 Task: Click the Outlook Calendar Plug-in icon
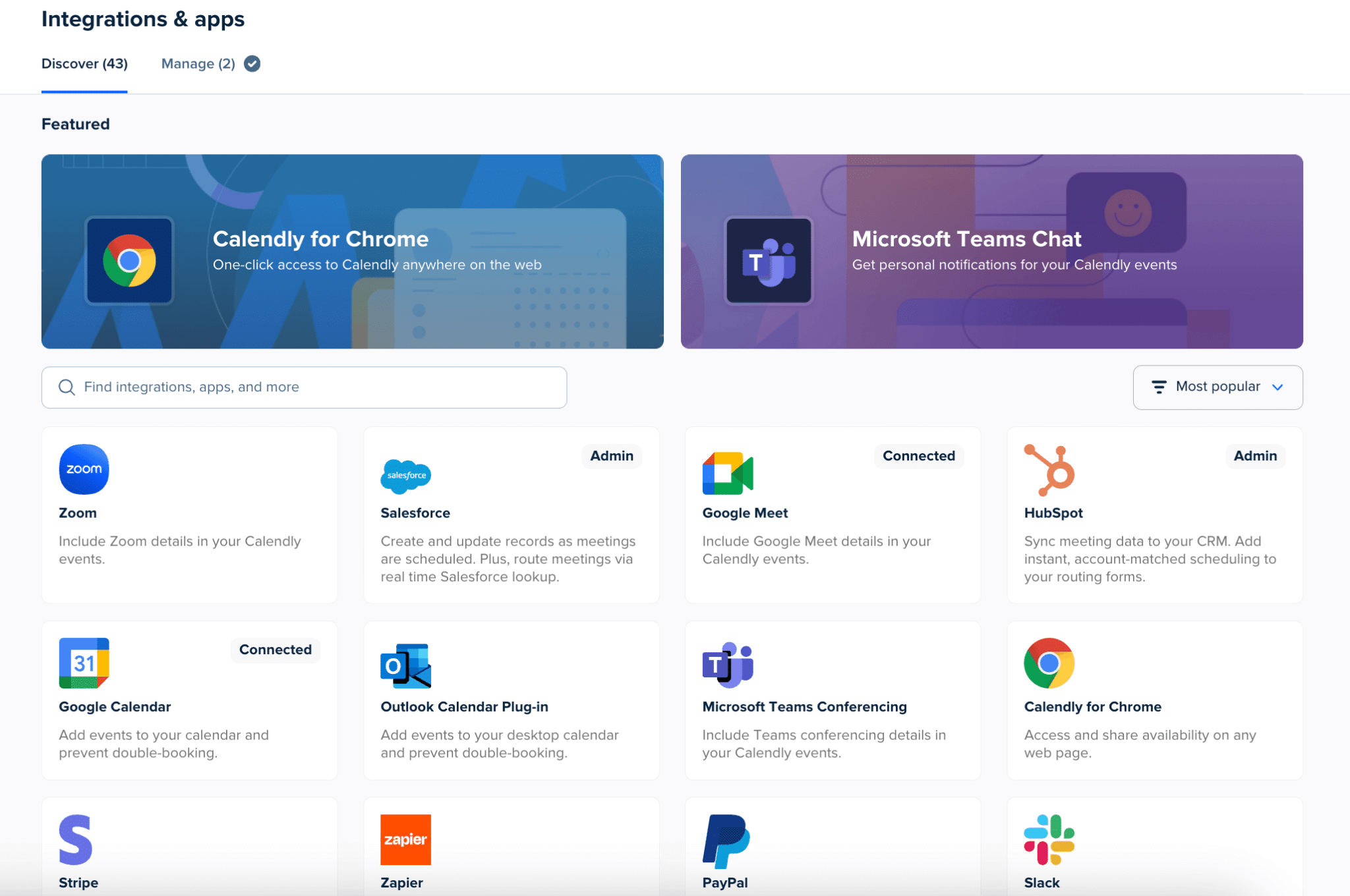pyautogui.click(x=405, y=665)
